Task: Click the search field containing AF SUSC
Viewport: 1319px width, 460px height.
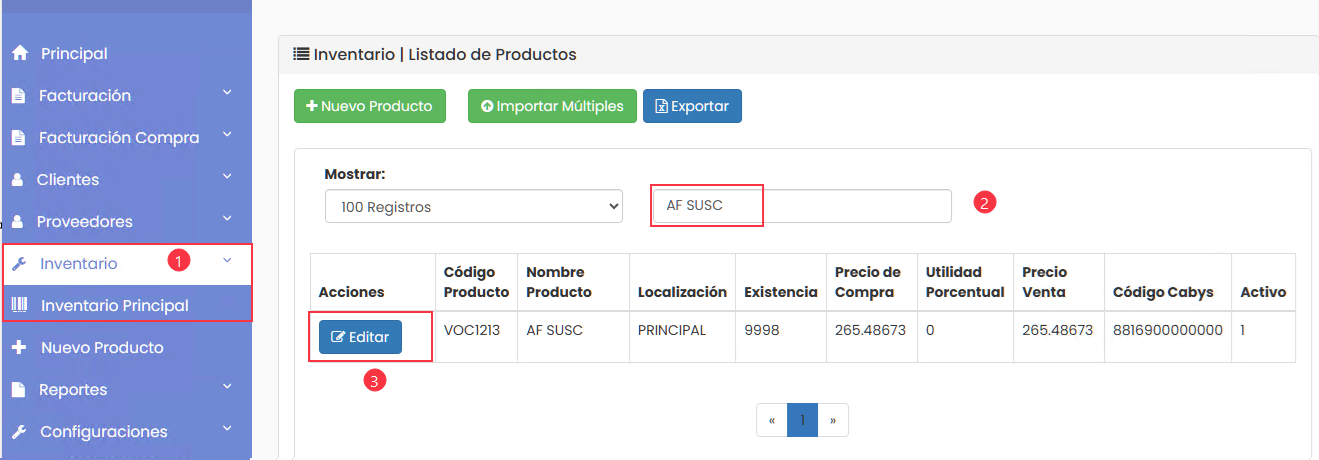Action: point(801,206)
